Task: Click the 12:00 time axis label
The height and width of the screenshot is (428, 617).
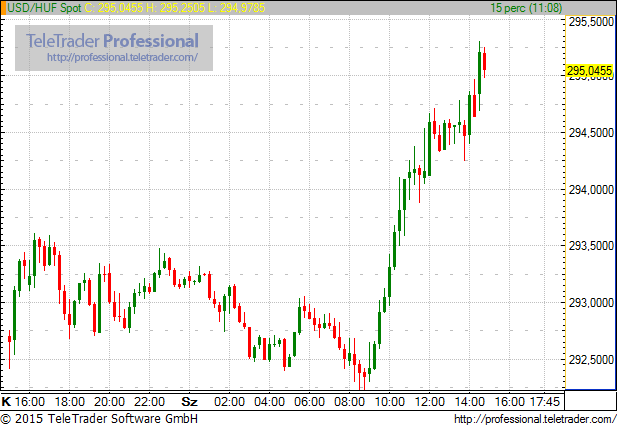Action: tap(430, 402)
